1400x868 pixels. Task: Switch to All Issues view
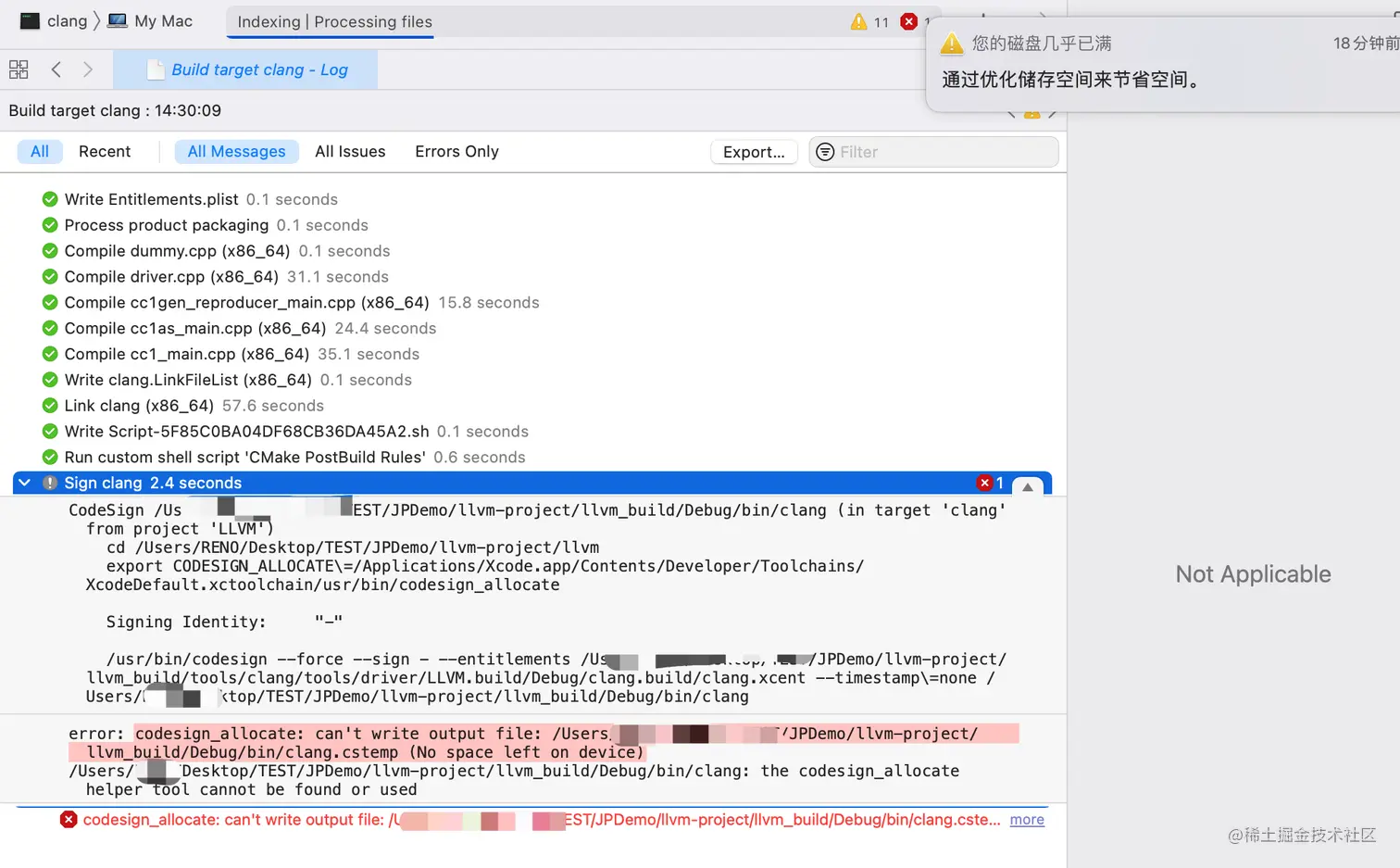tap(350, 152)
